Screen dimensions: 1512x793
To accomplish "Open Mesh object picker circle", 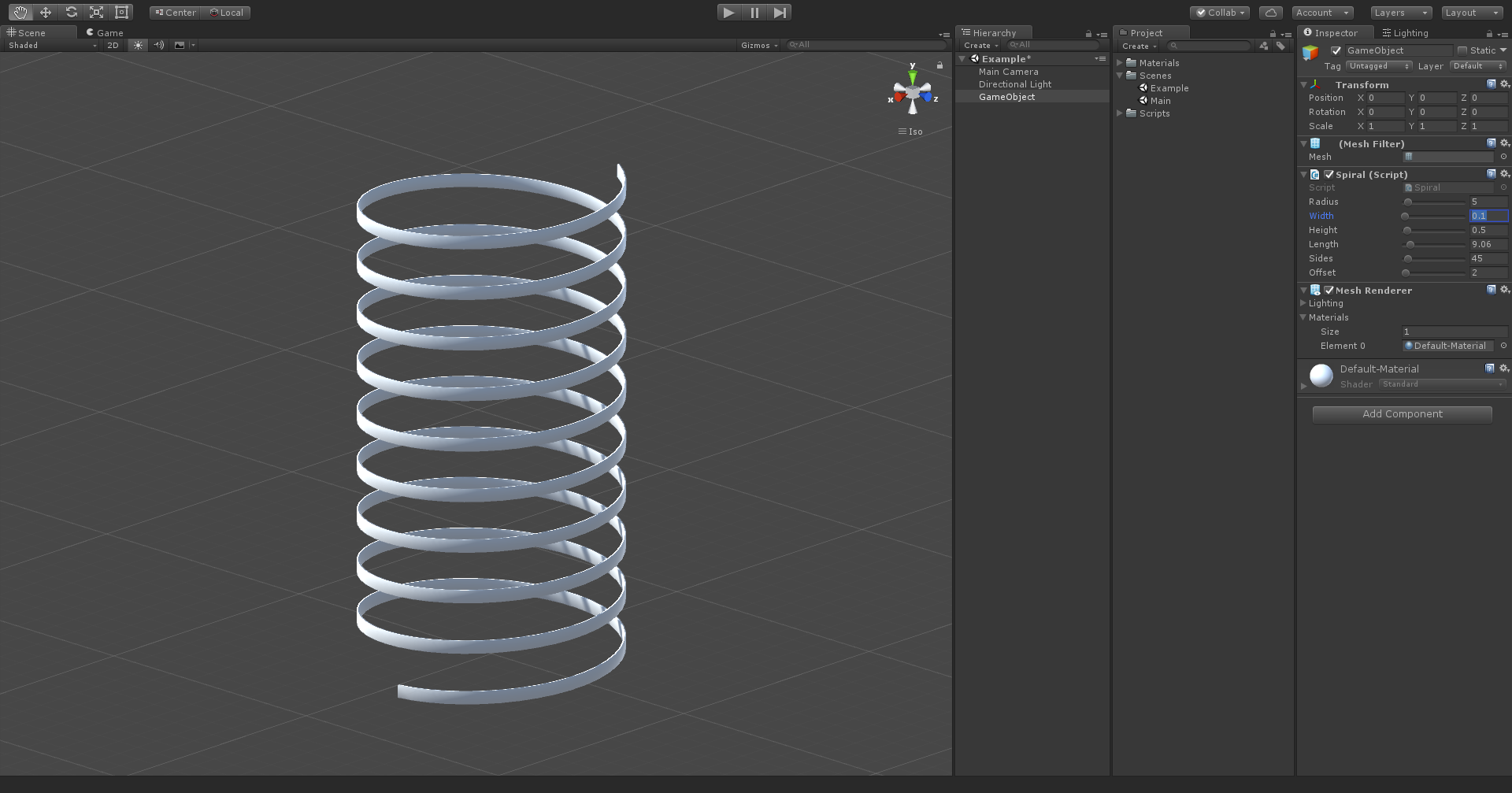I will point(1503,157).
